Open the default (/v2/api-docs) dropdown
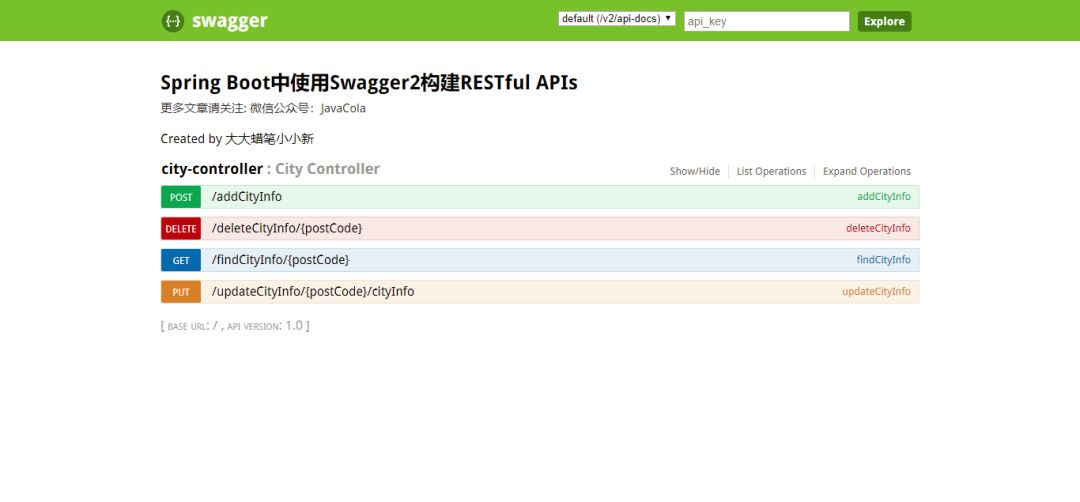 pos(617,19)
